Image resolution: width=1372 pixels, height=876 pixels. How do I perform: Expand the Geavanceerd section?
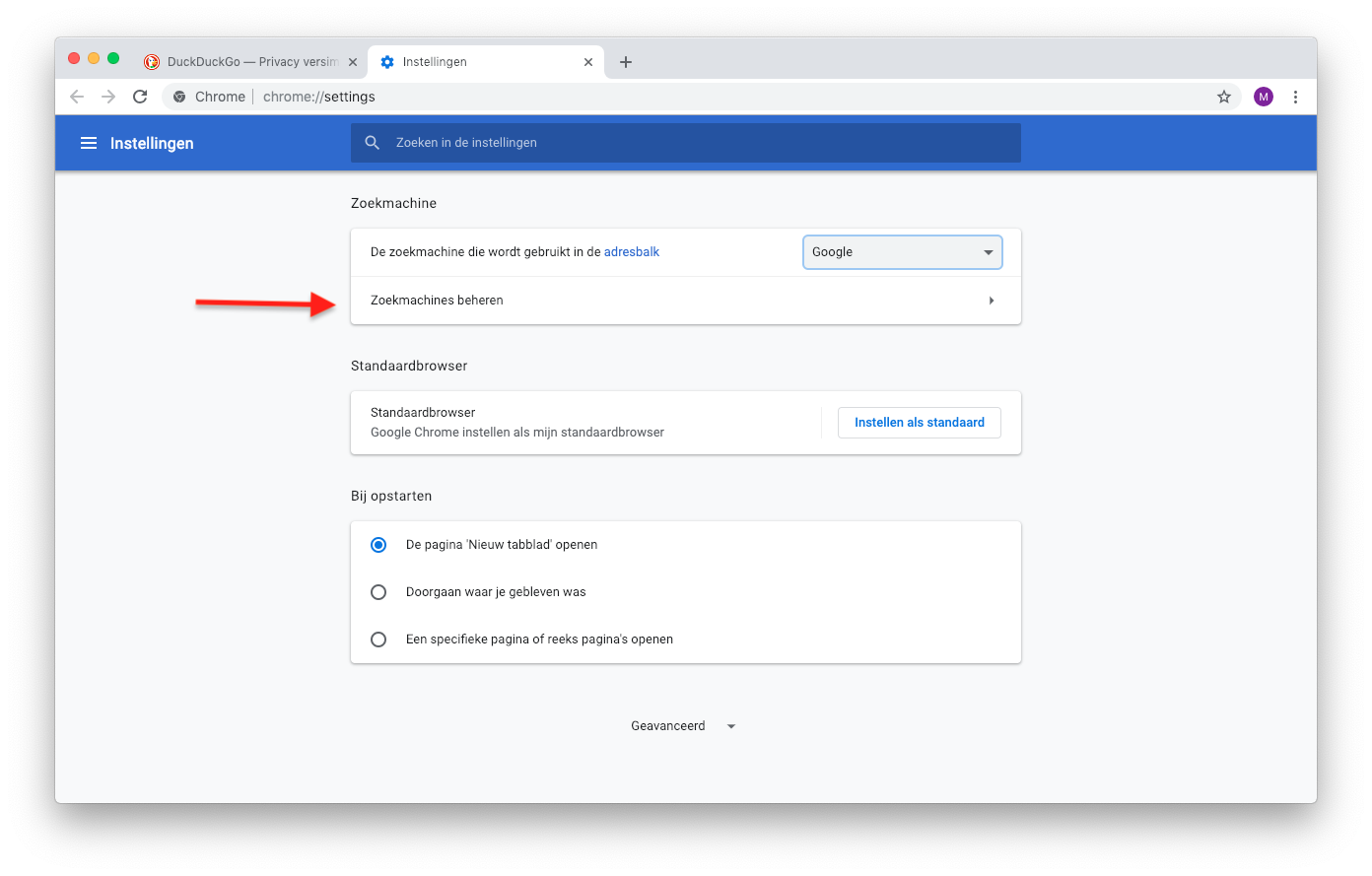tap(683, 726)
